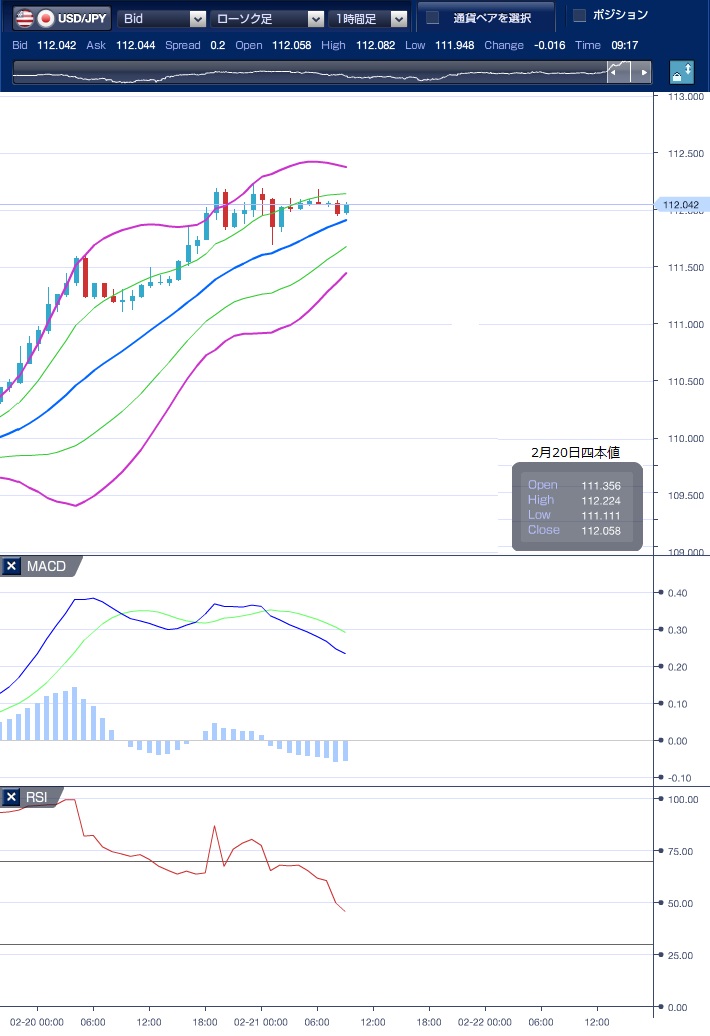Click the current price tag 112.042

coord(684,205)
